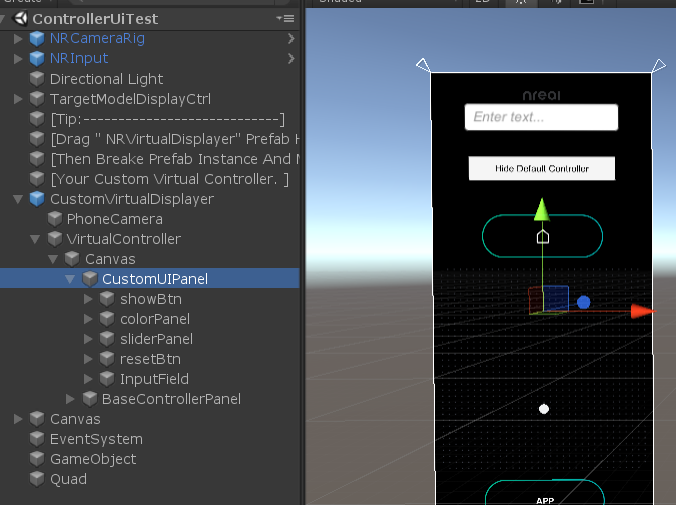Expand the colorPanel node
Image resolution: width=676 pixels, height=505 pixels.
coord(88,319)
